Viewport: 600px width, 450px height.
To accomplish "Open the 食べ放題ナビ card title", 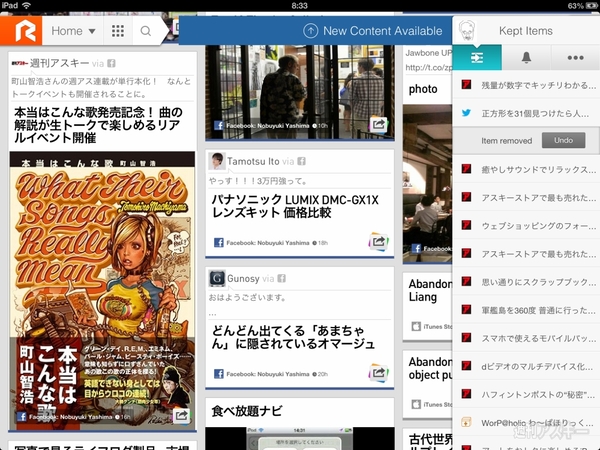I will click(247, 411).
